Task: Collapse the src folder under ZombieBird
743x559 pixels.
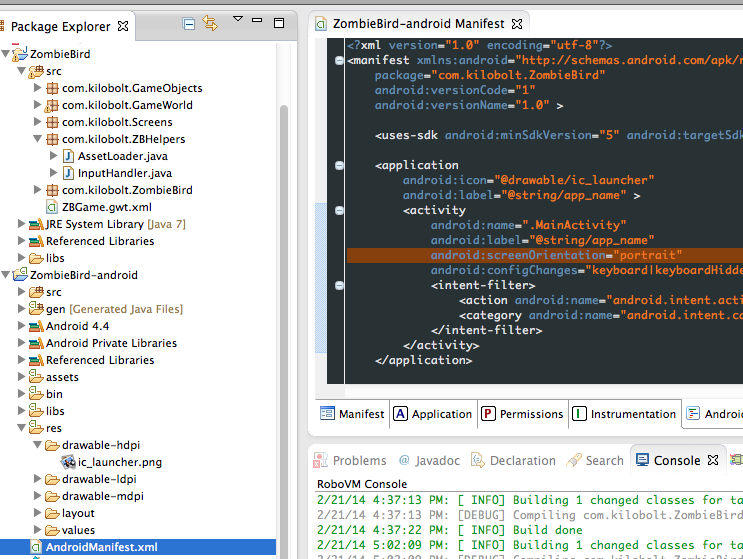Action: click(x=21, y=71)
